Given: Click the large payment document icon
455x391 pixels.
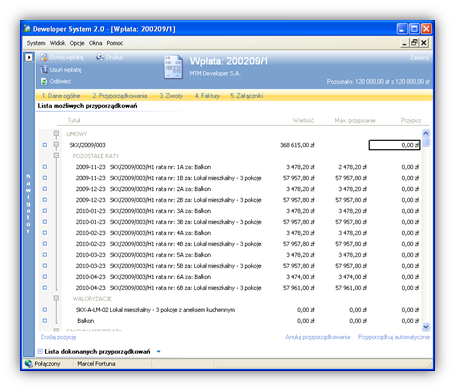Looking at the screenshot, I should [x=173, y=67].
